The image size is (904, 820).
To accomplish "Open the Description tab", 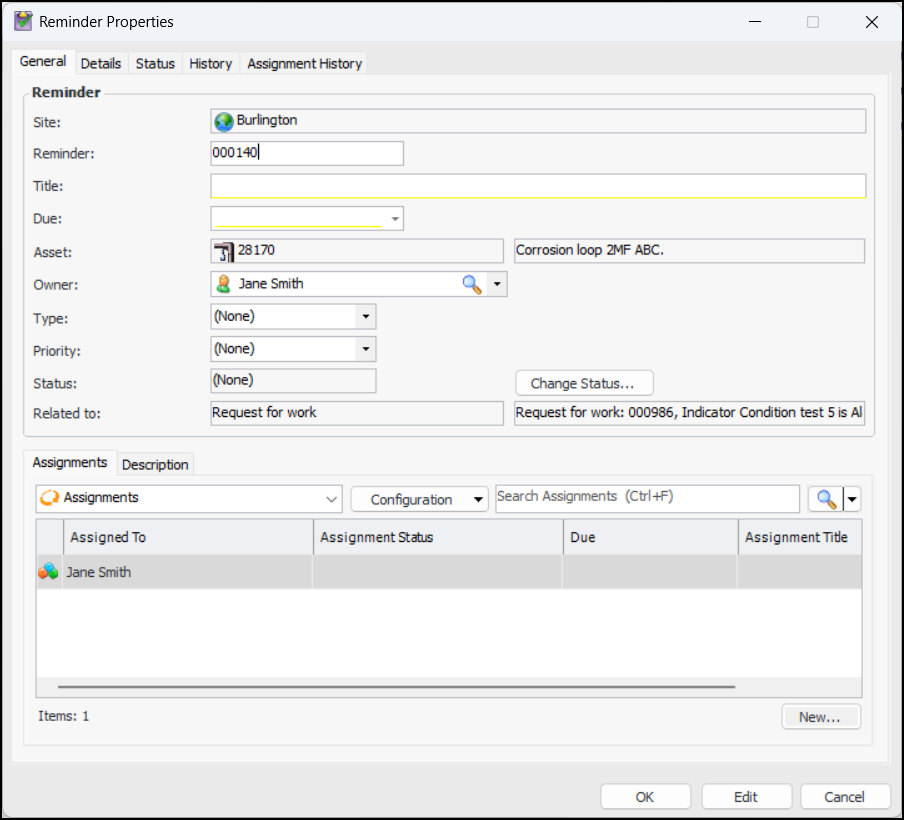I will coord(155,464).
